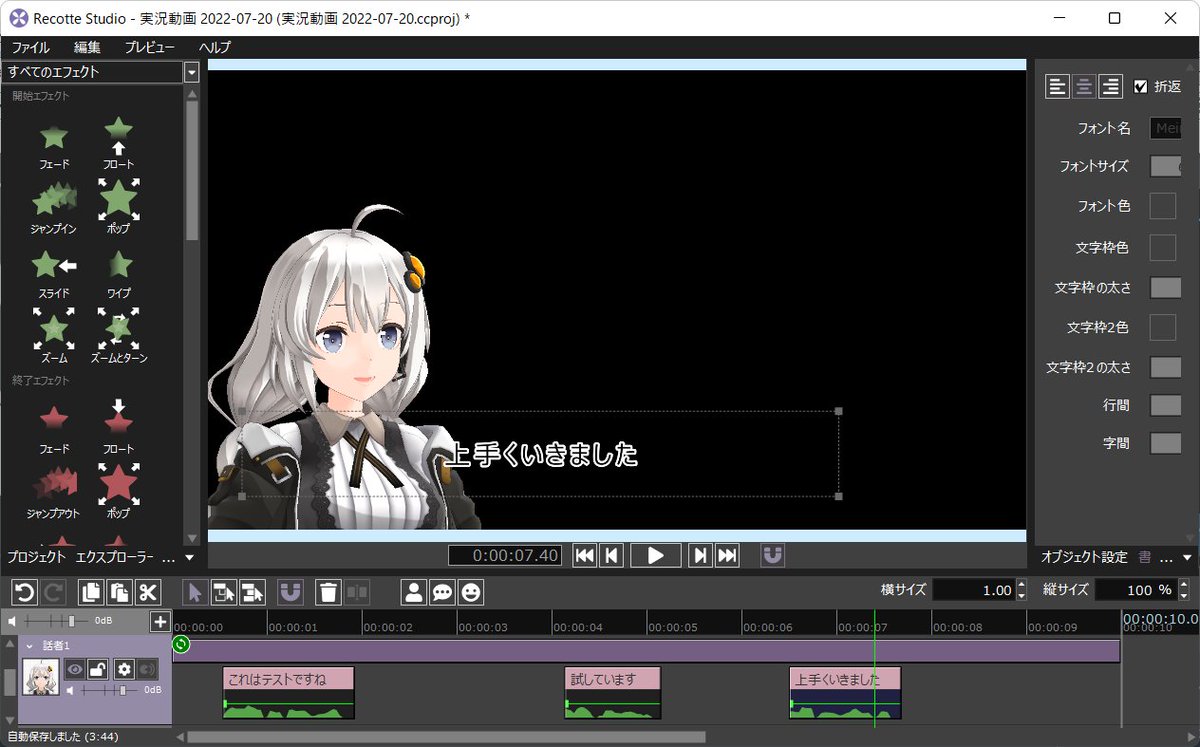Click the green loop marker at timeline start
This screenshot has height=747, width=1200.
pos(181,645)
